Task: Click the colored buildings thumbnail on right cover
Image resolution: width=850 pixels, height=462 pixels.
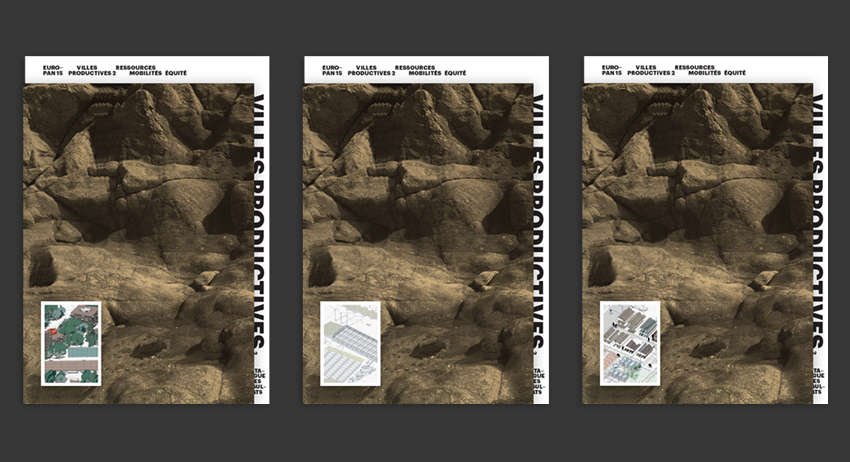Action: [630, 343]
